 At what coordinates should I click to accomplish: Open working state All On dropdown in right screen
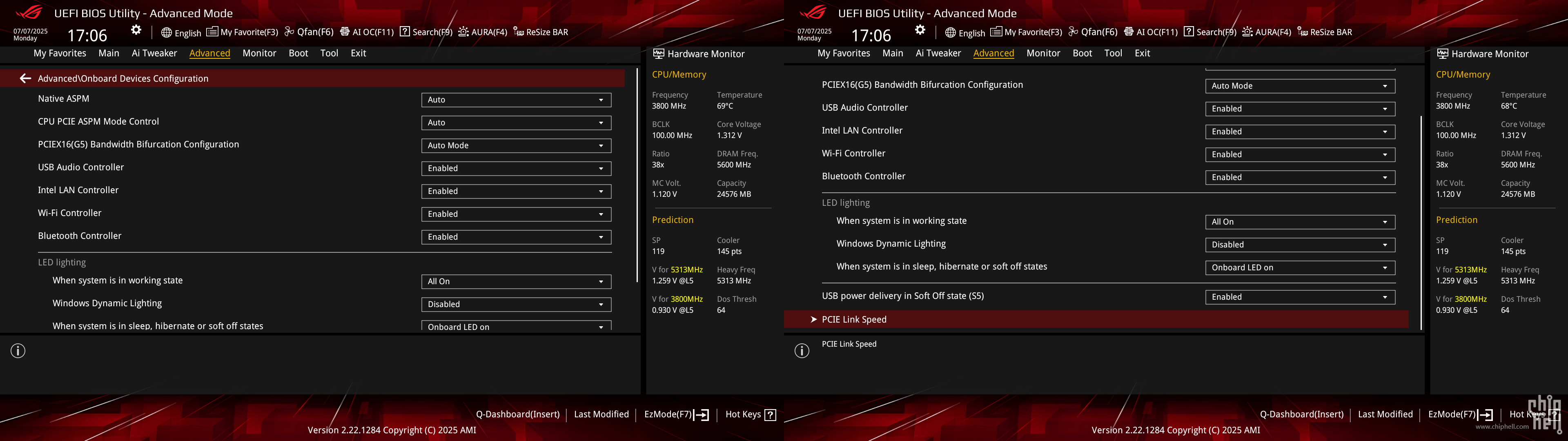[x=1300, y=222]
